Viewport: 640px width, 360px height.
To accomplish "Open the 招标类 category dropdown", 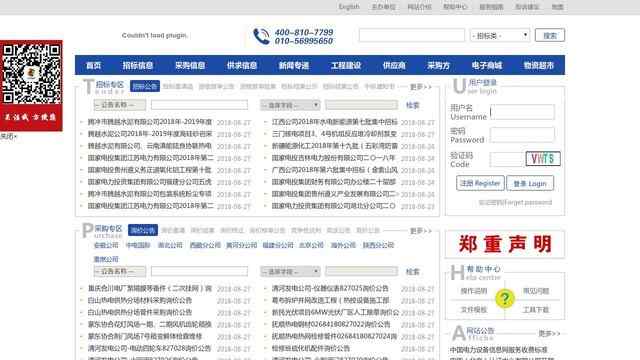I will click(500, 36).
